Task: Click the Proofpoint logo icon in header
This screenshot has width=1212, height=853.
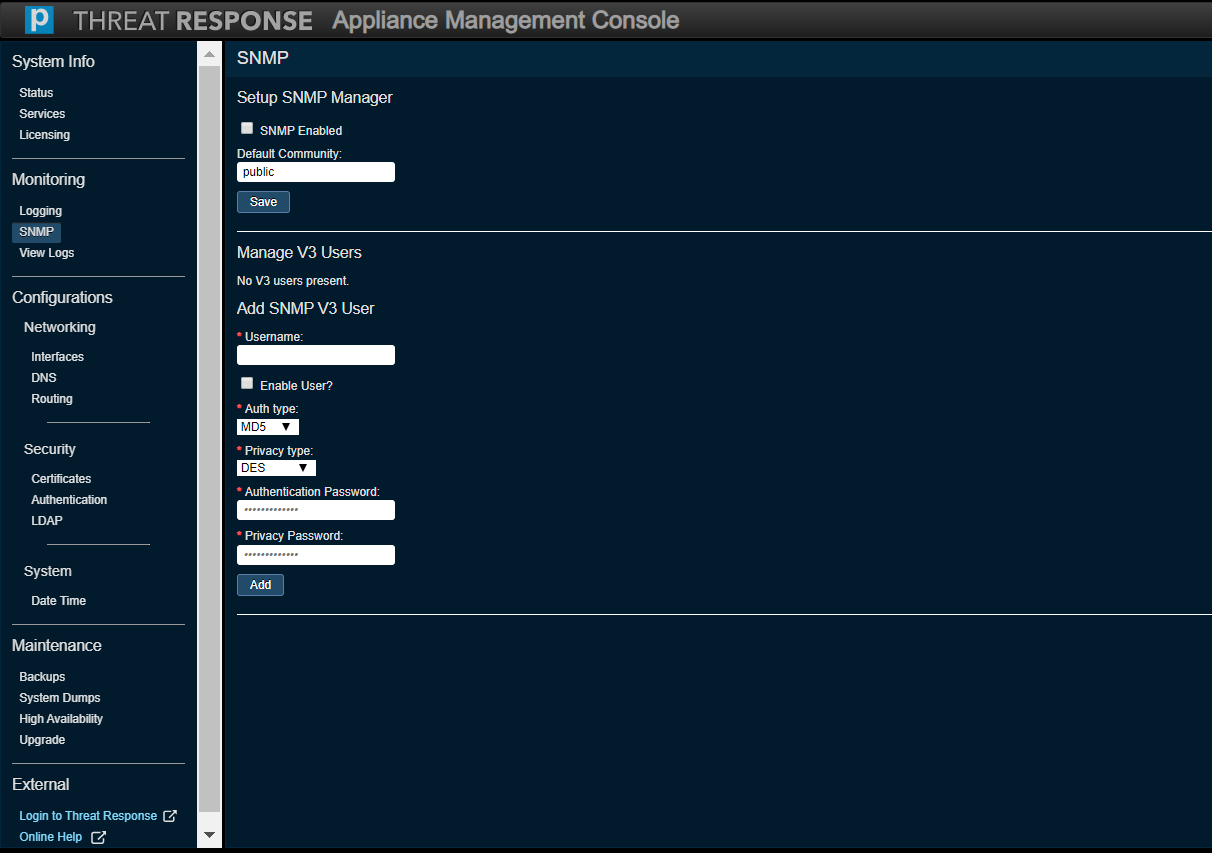Action: coord(39,20)
